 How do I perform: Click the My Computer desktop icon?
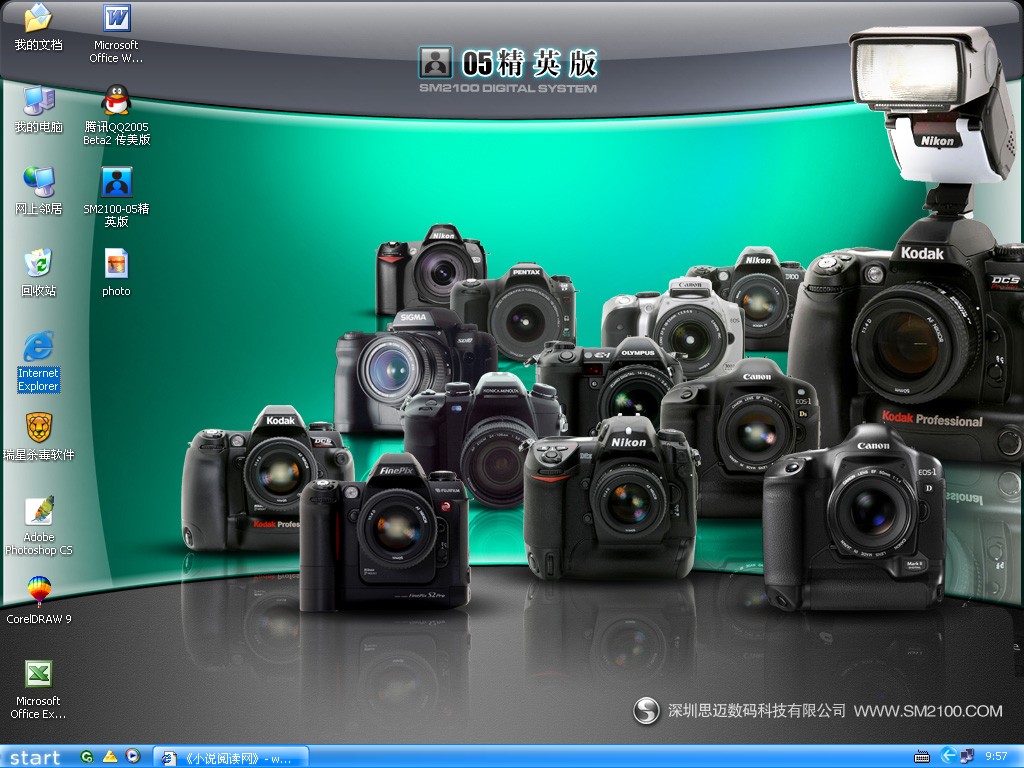(38, 101)
